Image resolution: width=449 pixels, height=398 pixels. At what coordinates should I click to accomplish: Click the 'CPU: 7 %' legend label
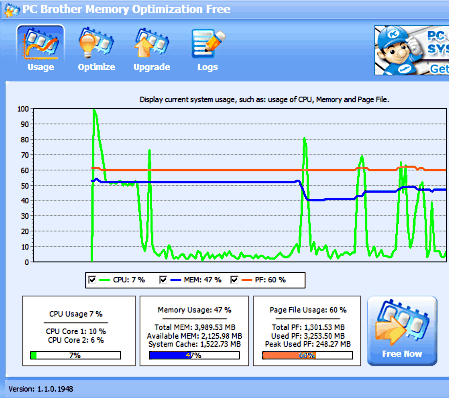pos(129,280)
